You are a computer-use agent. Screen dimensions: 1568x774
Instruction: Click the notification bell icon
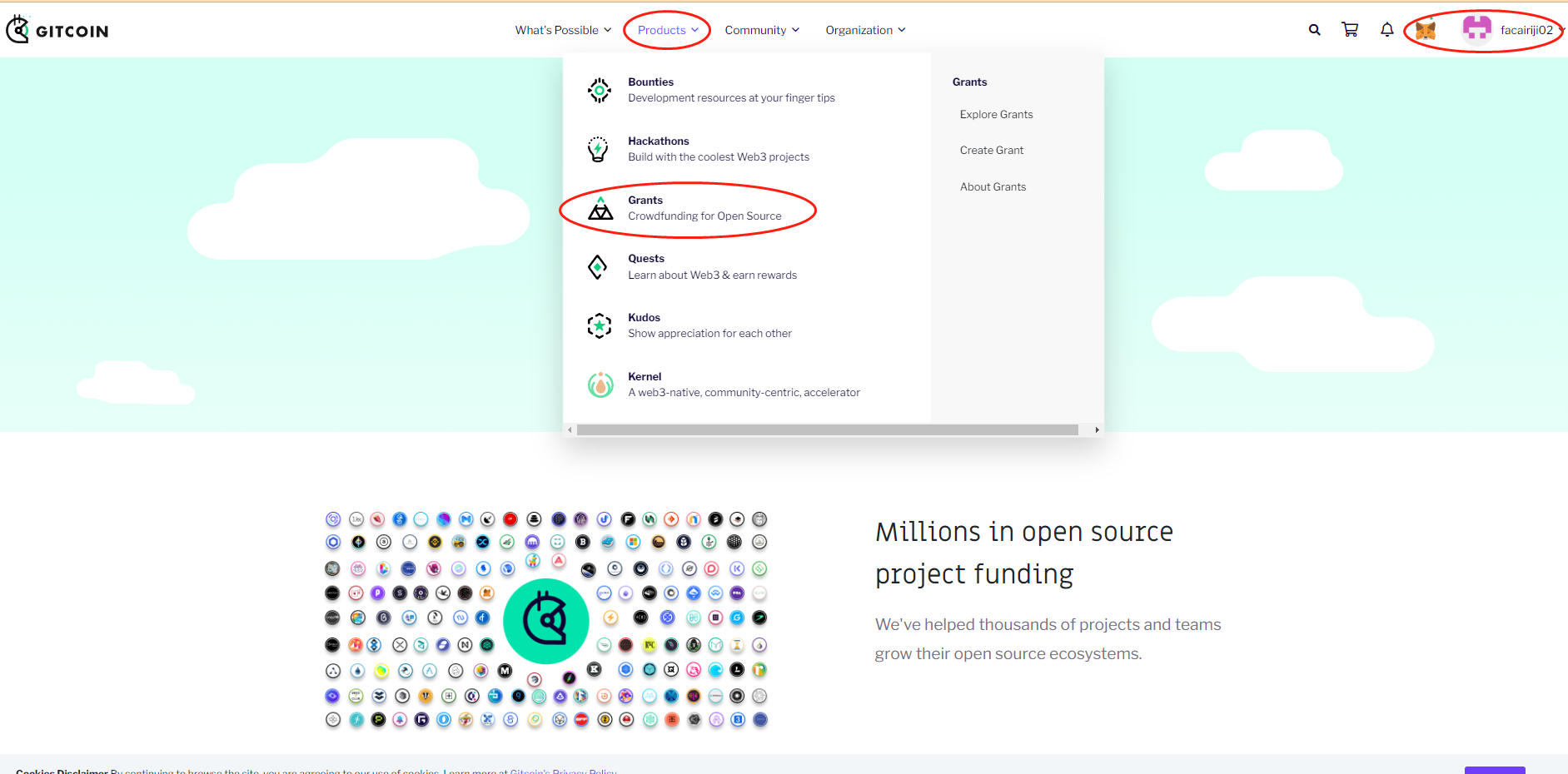pyautogui.click(x=1386, y=30)
